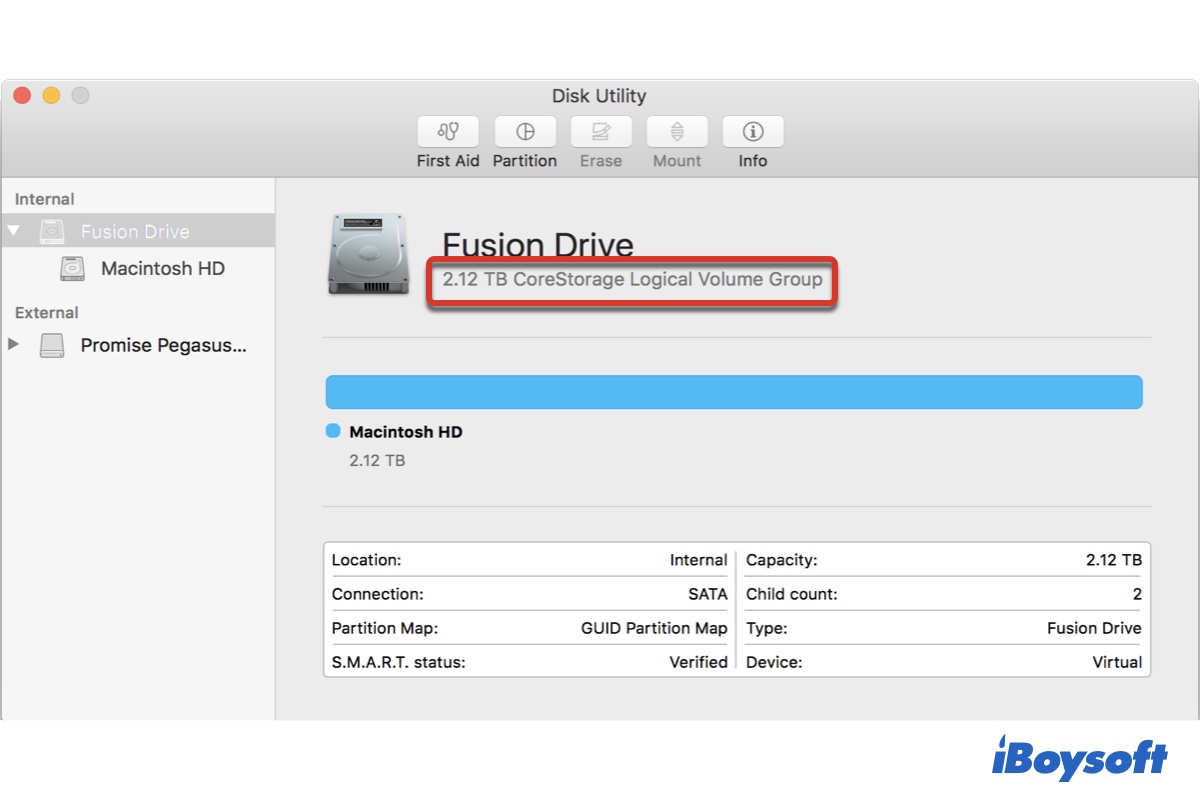The height and width of the screenshot is (800, 1200).
Task: Click the CoreStorage Logical Volume Group subtitle
Action: (x=632, y=280)
